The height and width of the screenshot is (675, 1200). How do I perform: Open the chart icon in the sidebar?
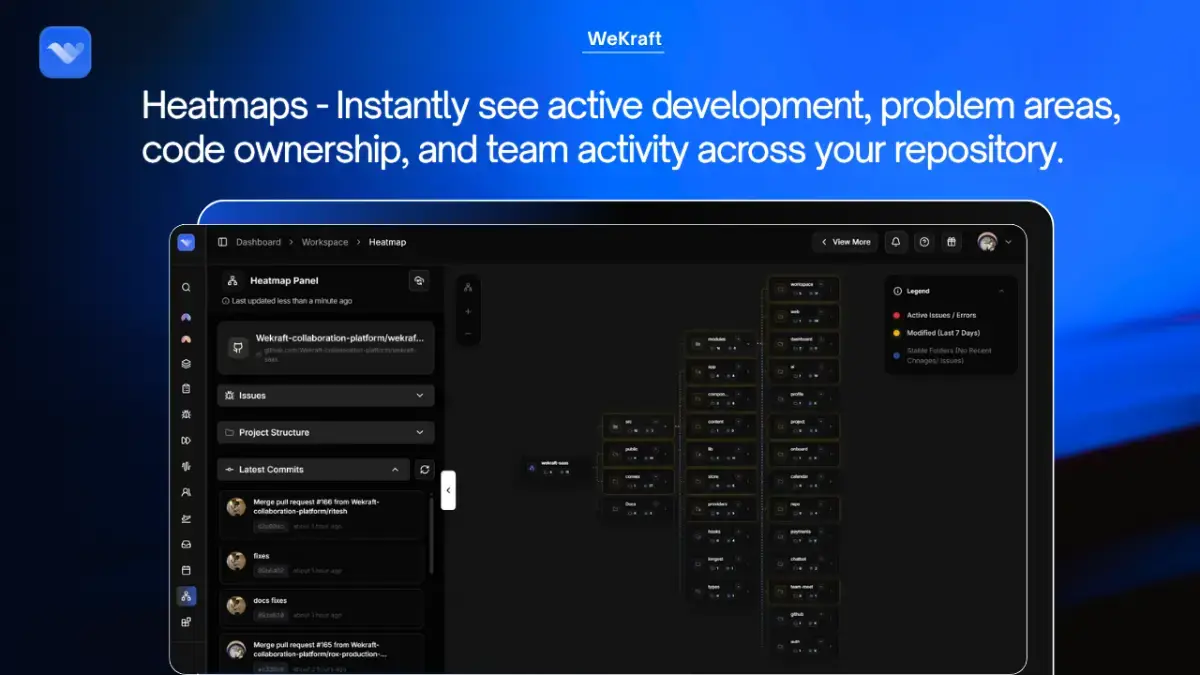coord(186,518)
